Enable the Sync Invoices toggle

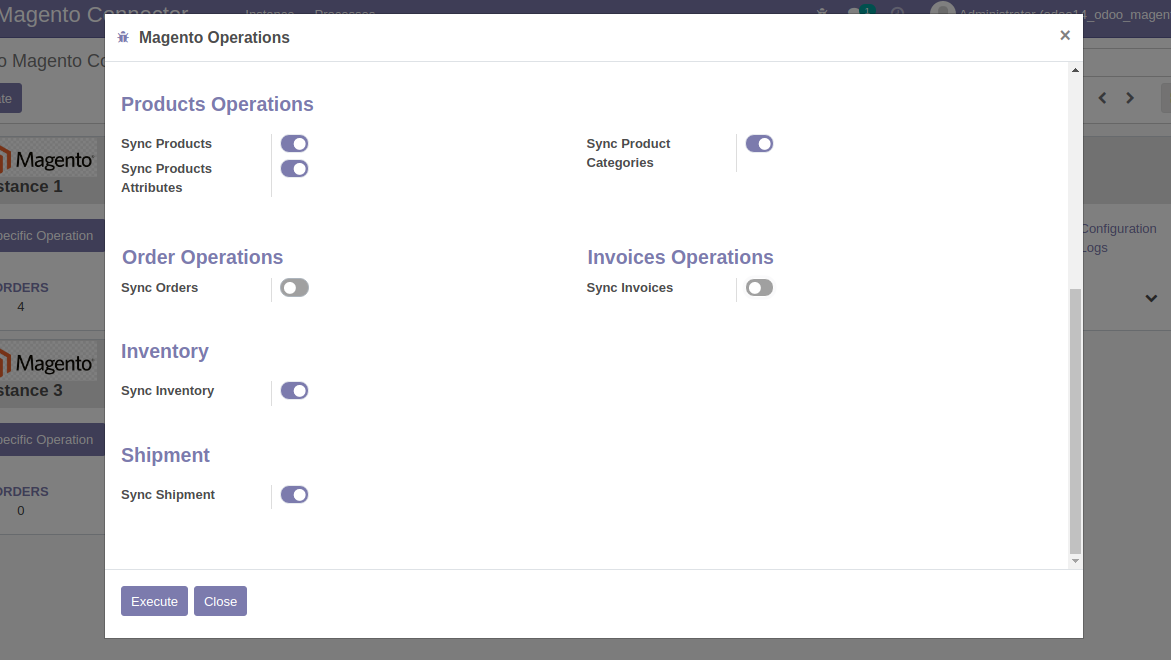(x=759, y=288)
